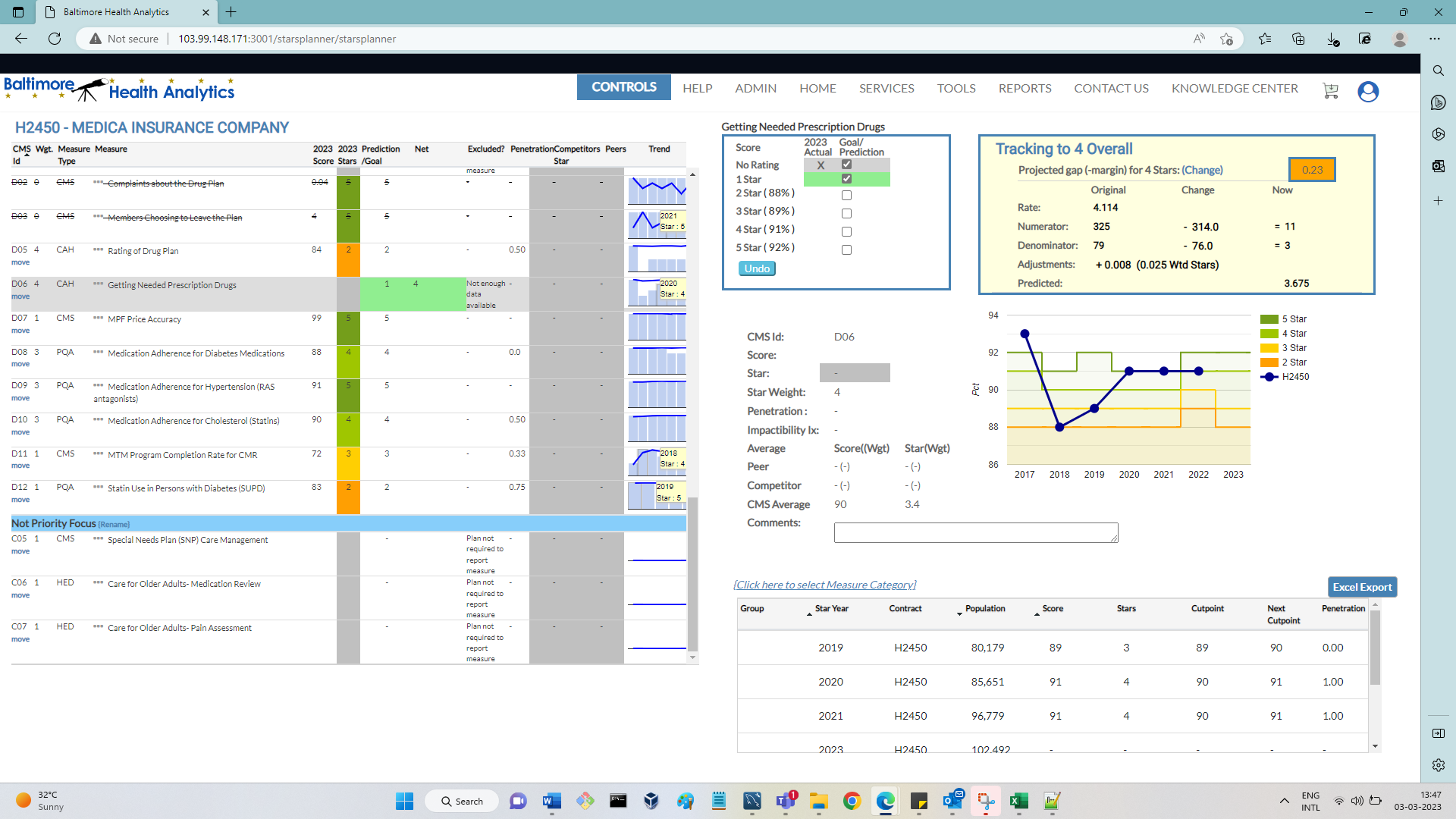This screenshot has height=819, width=1456.
Task: Uncheck the 1 Star goal checkbox
Action: click(x=846, y=179)
